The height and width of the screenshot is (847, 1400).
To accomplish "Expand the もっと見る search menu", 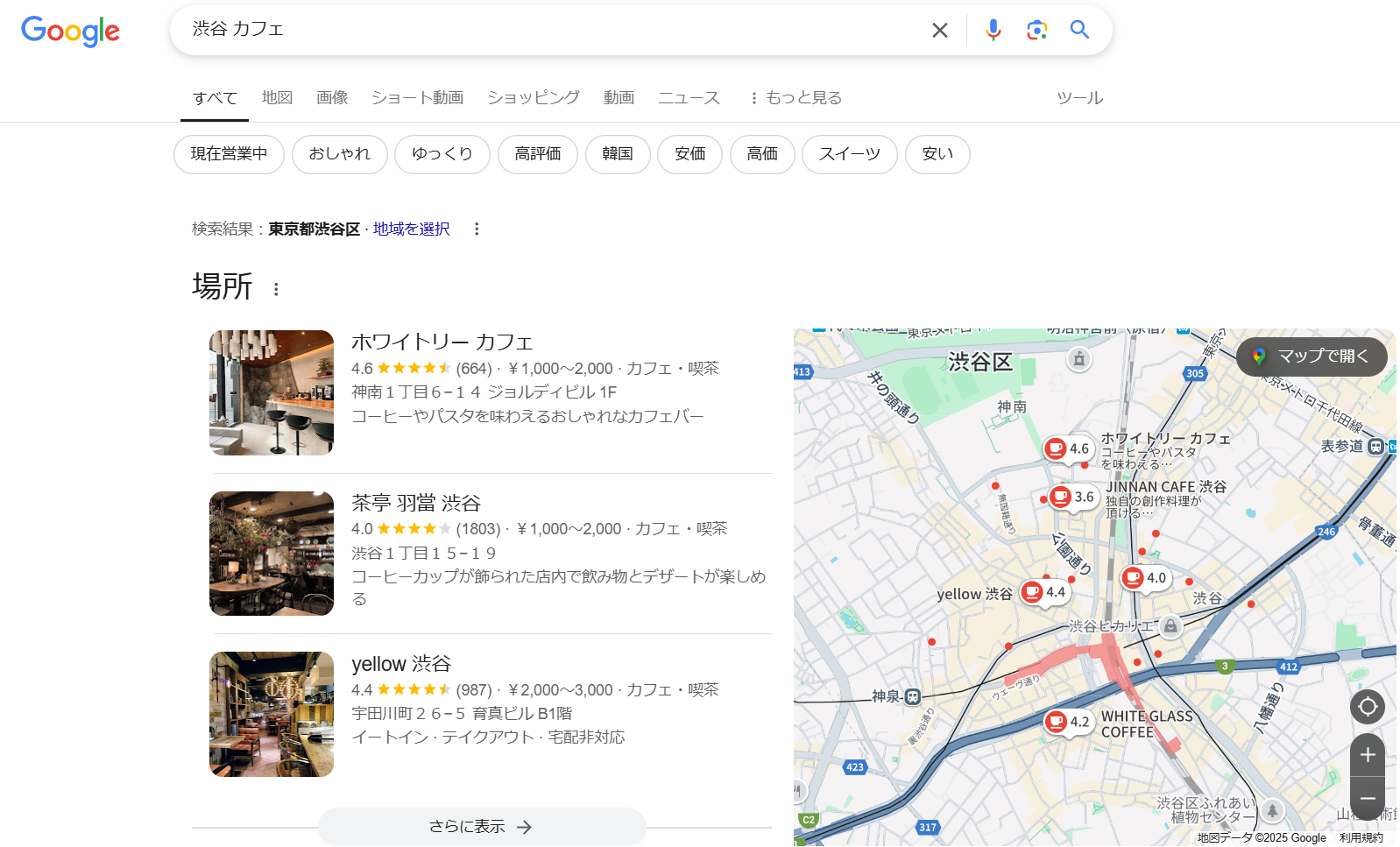I will tap(795, 98).
